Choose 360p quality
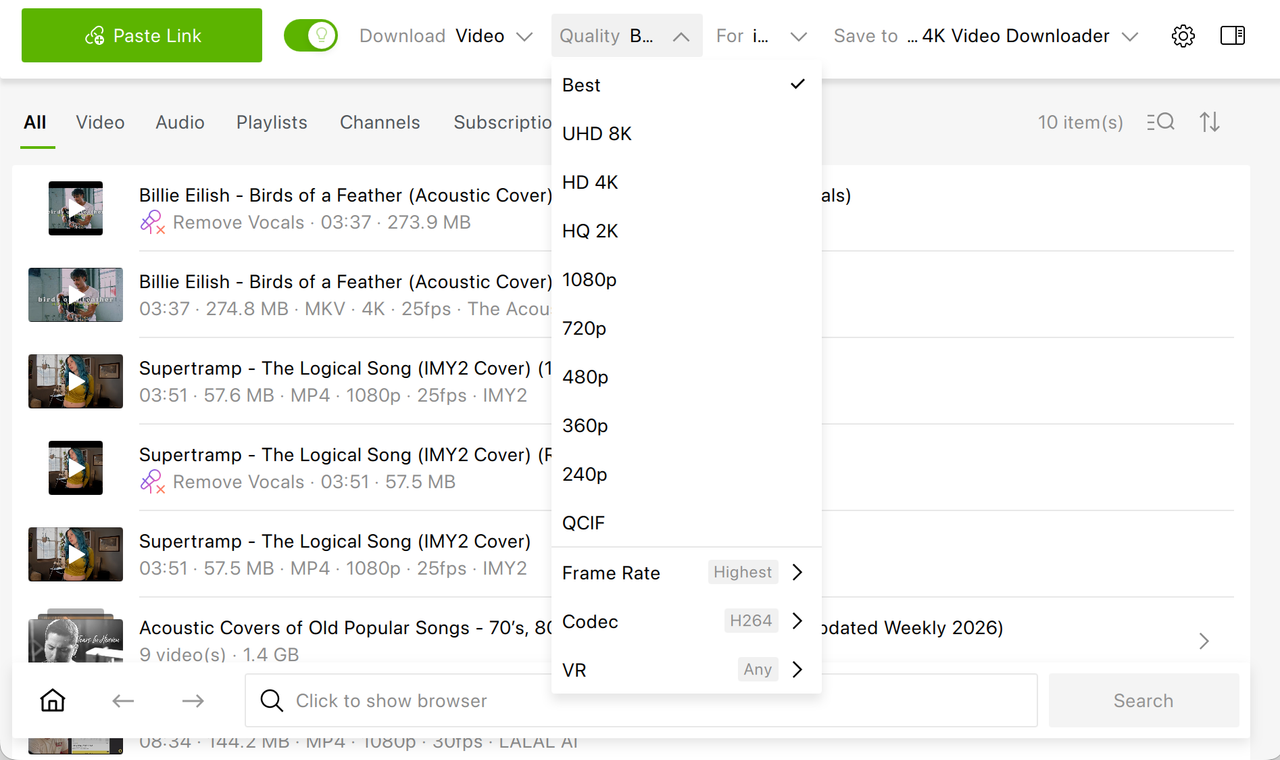 click(686, 426)
